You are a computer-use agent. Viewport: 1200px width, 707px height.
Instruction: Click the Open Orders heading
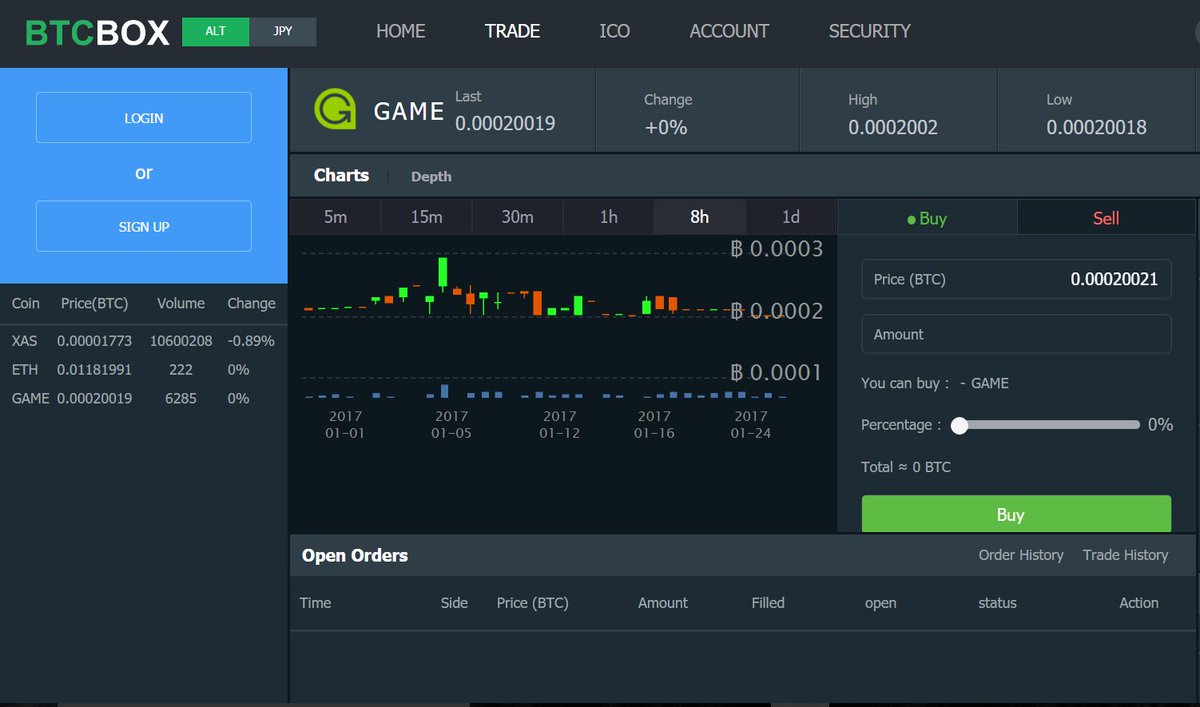click(355, 555)
